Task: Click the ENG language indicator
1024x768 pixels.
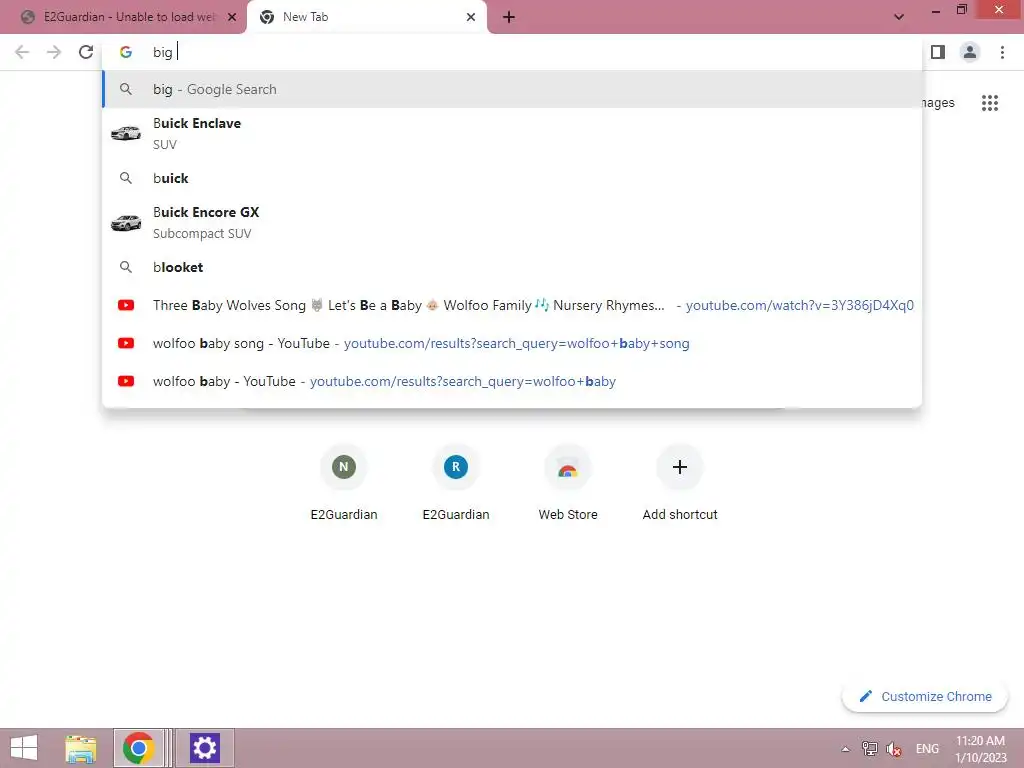Action: tap(927, 749)
